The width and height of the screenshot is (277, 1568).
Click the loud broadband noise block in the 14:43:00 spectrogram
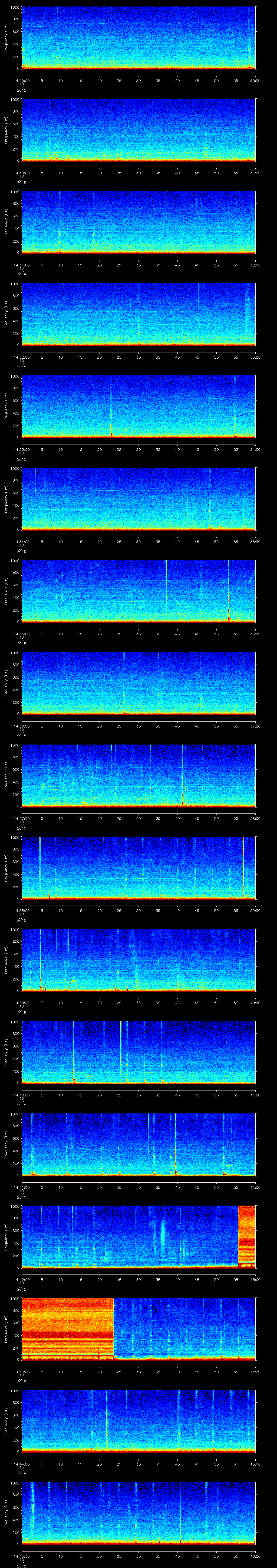(68, 1328)
